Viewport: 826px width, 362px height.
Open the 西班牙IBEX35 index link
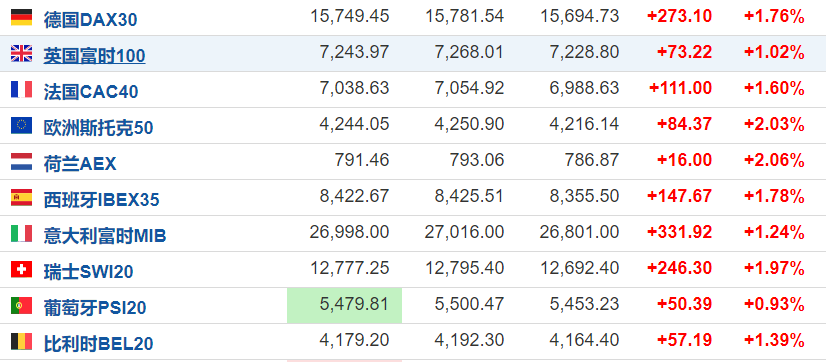point(102,200)
